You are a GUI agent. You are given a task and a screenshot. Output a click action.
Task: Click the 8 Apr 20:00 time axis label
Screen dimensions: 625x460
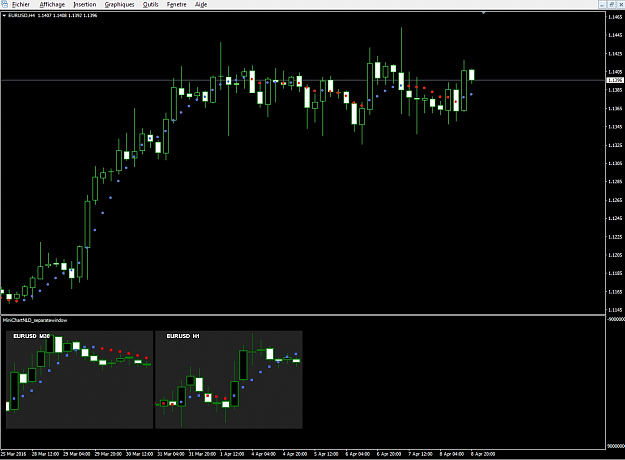point(483,454)
